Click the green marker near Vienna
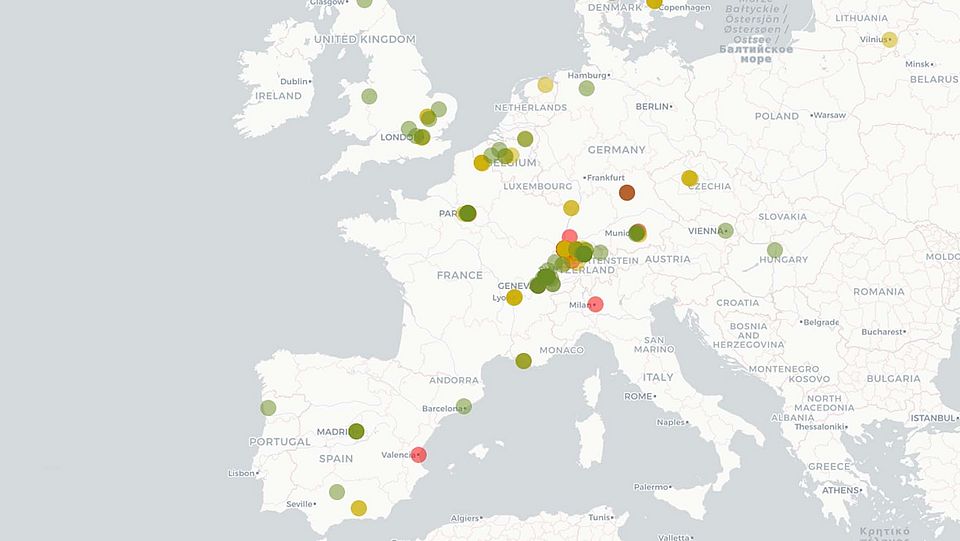 click(726, 231)
